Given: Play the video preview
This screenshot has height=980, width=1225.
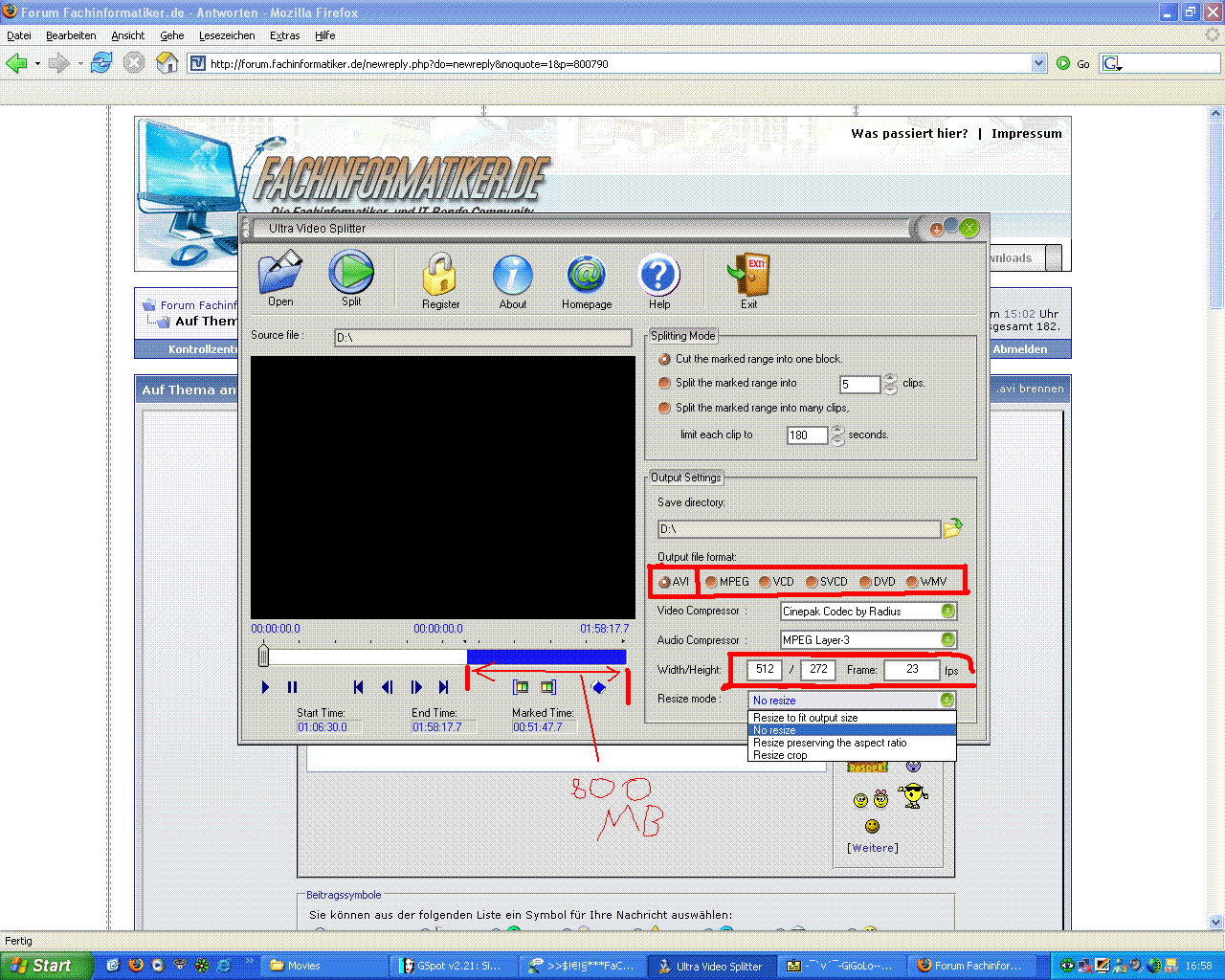Looking at the screenshot, I should click(x=265, y=687).
